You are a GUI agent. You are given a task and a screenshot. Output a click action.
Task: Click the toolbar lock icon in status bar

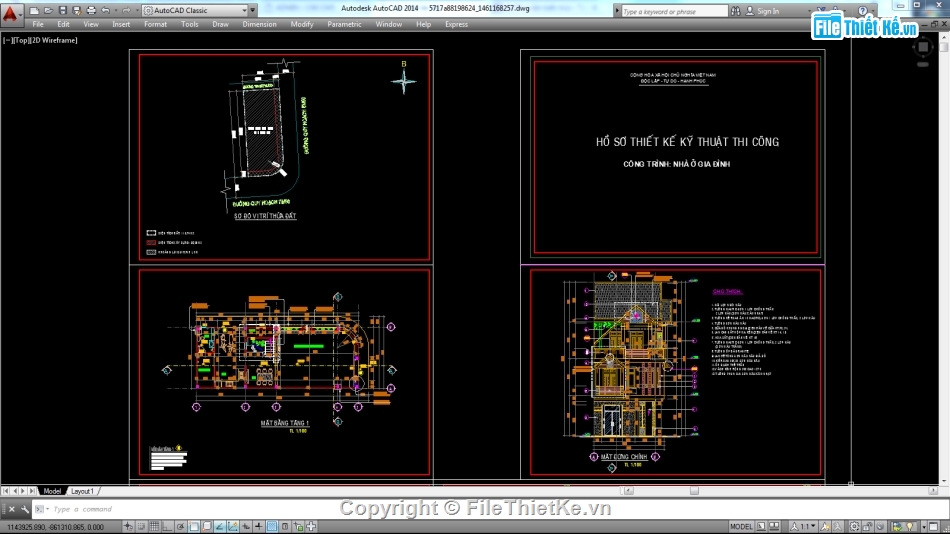coord(868,527)
